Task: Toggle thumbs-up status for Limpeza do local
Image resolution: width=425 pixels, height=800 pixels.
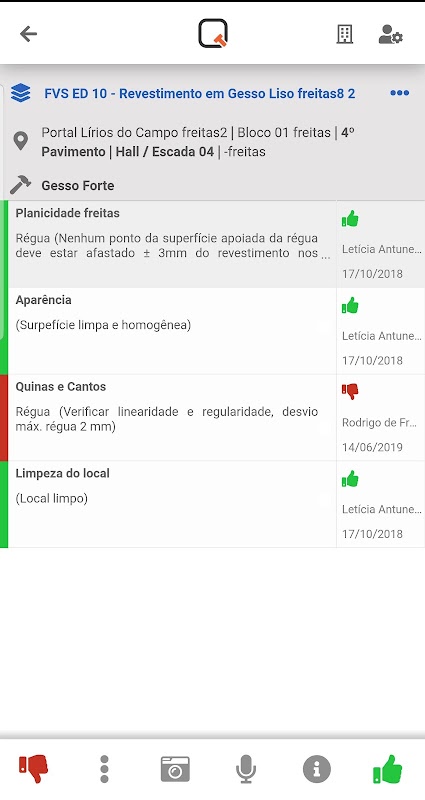Action: (350, 479)
